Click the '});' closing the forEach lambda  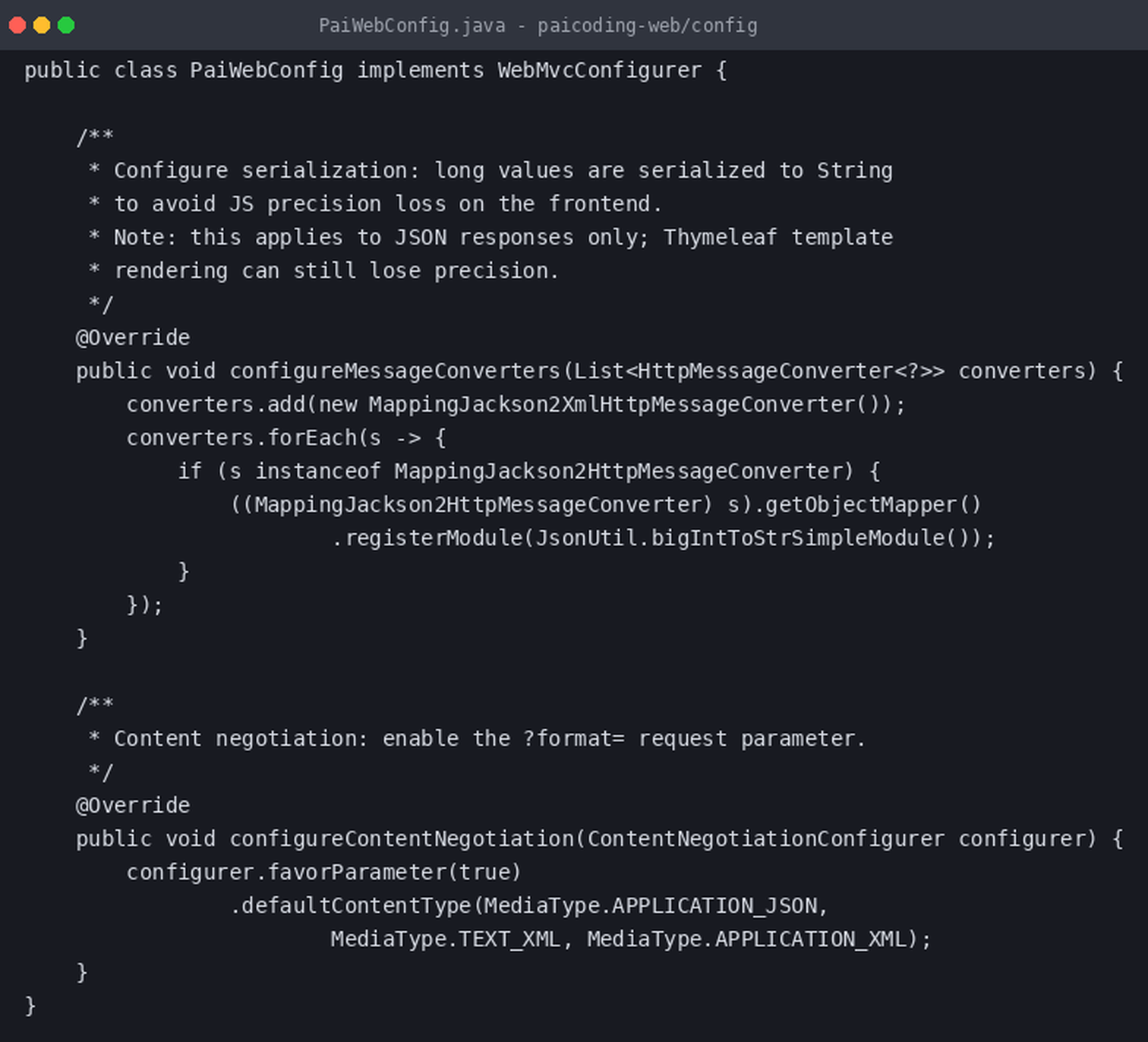(x=145, y=605)
